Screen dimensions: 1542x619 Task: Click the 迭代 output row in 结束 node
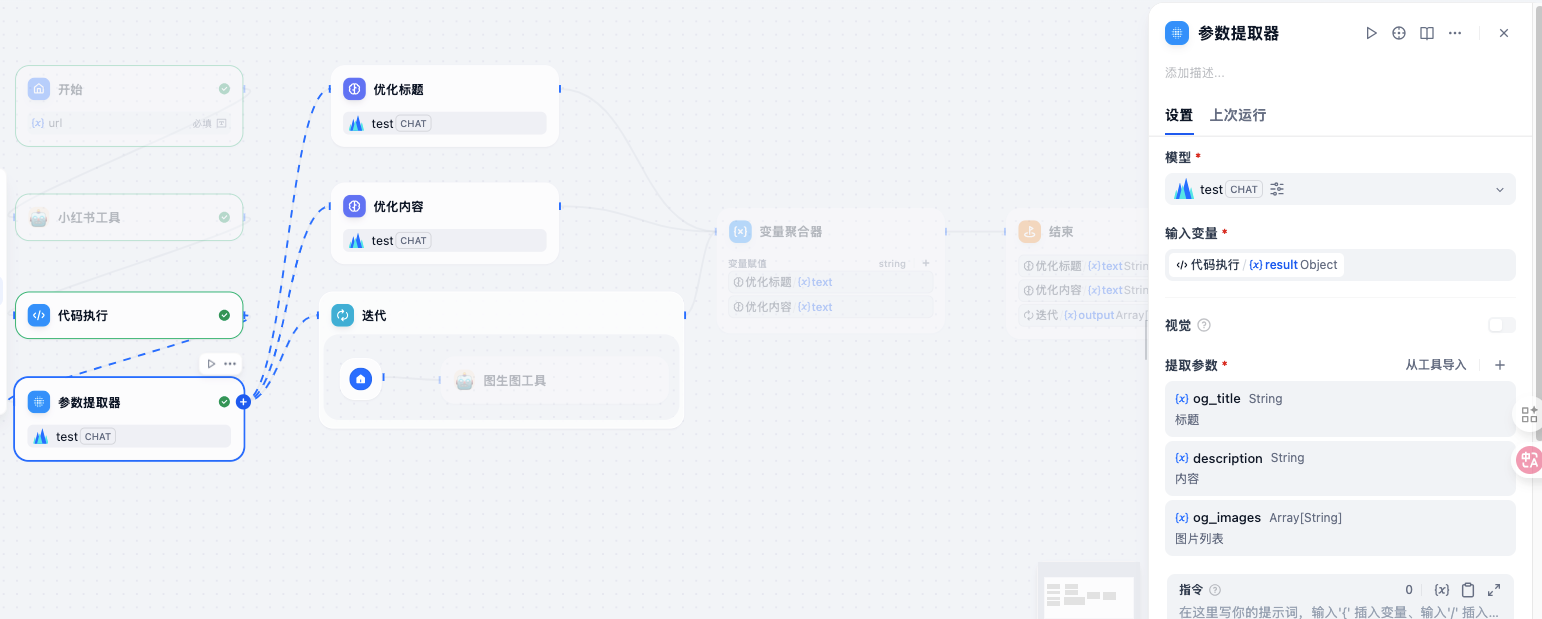pos(1083,315)
